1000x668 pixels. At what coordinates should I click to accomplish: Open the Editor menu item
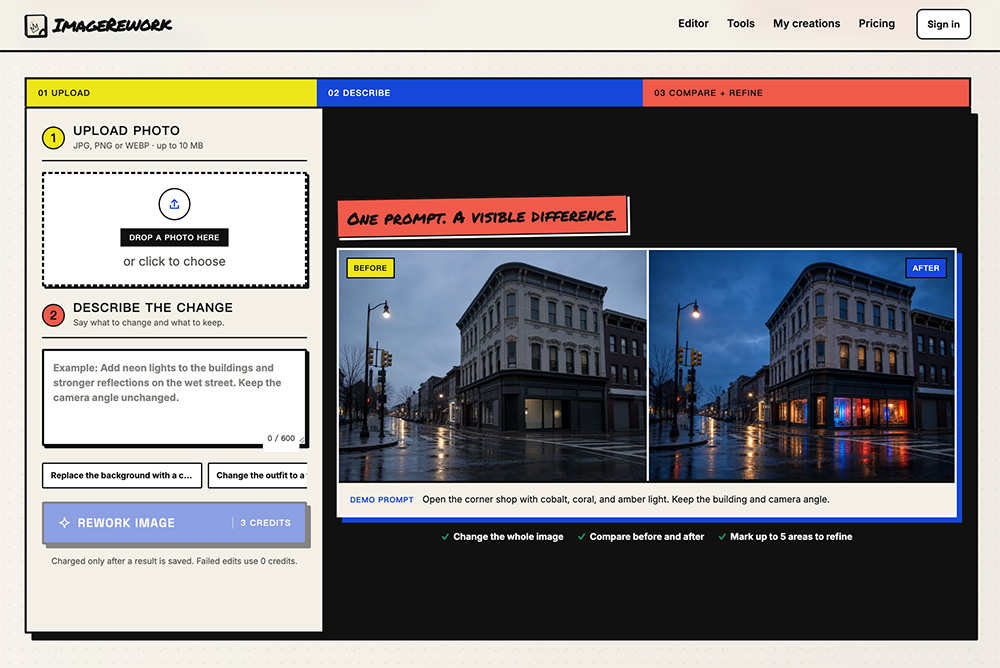[x=693, y=24]
